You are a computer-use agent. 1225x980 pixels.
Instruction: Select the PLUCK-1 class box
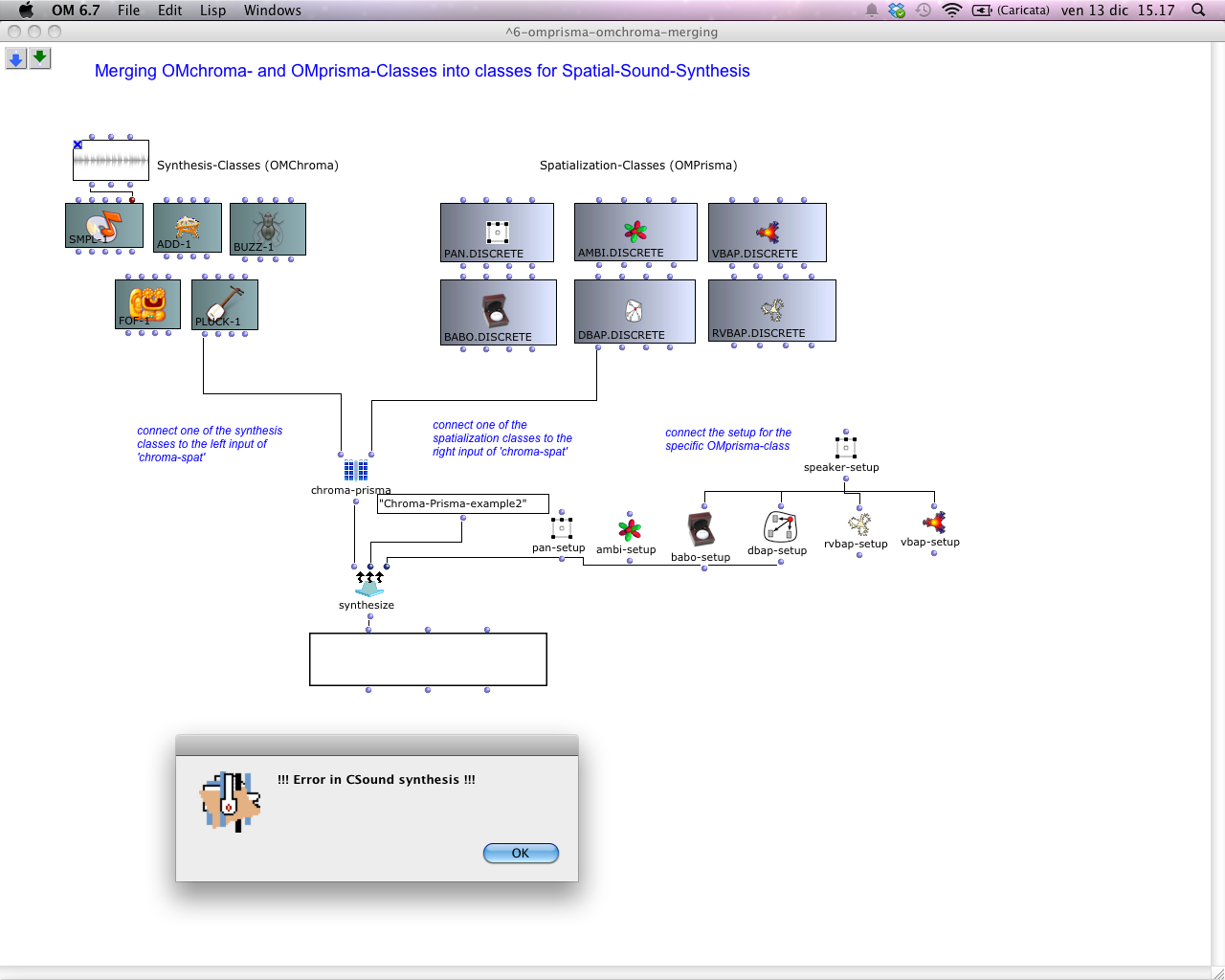click(225, 303)
